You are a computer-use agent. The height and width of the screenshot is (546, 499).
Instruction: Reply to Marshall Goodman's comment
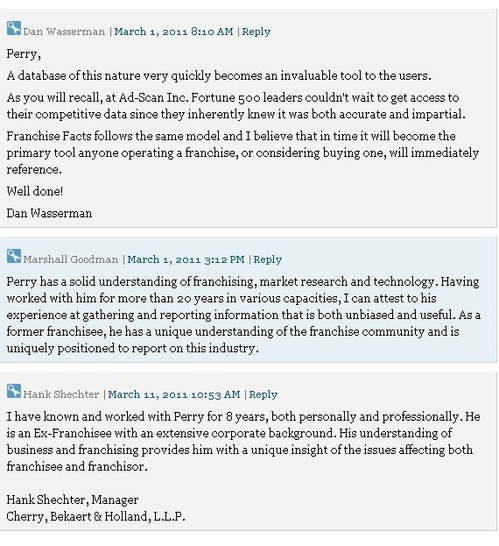coord(267,259)
